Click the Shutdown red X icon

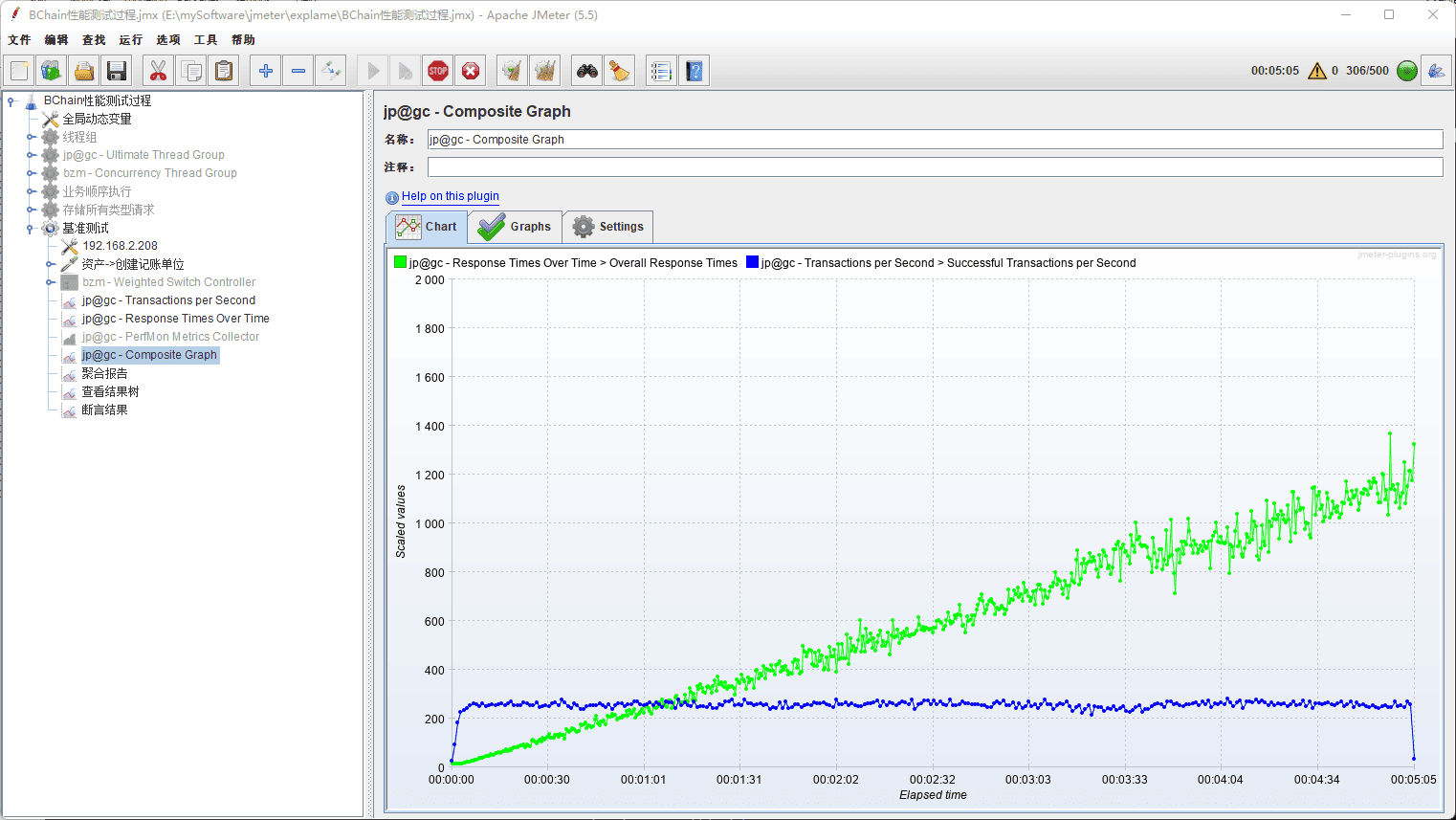(471, 71)
